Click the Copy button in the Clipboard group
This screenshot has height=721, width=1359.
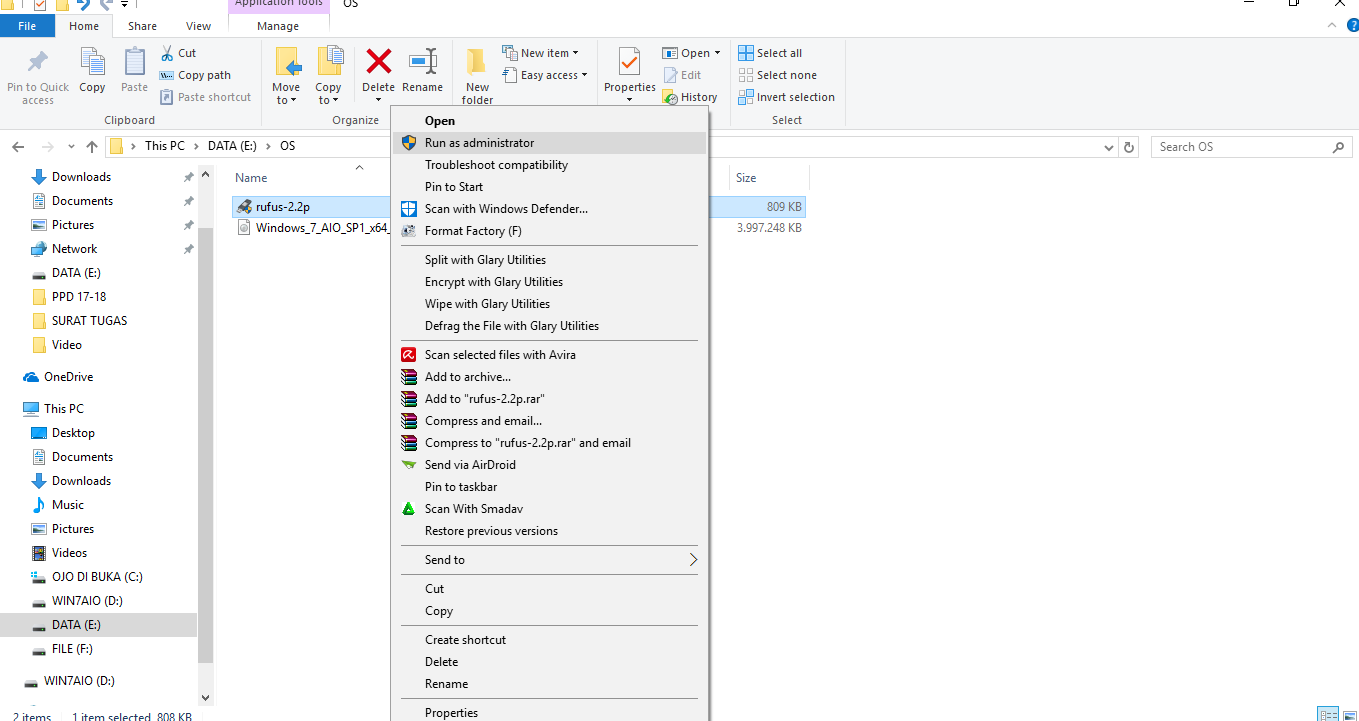tap(92, 72)
